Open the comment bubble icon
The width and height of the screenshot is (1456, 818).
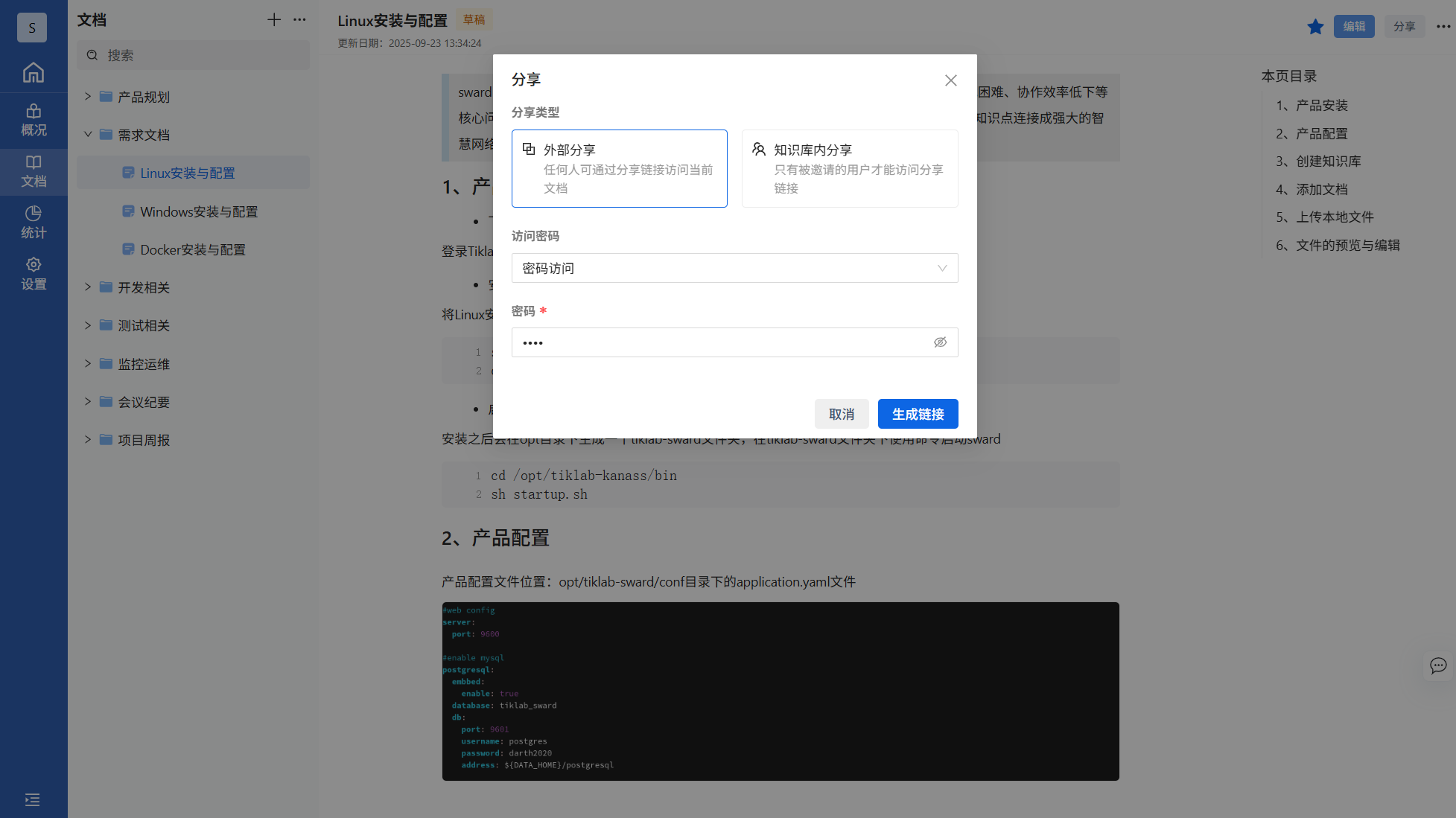point(1438,665)
